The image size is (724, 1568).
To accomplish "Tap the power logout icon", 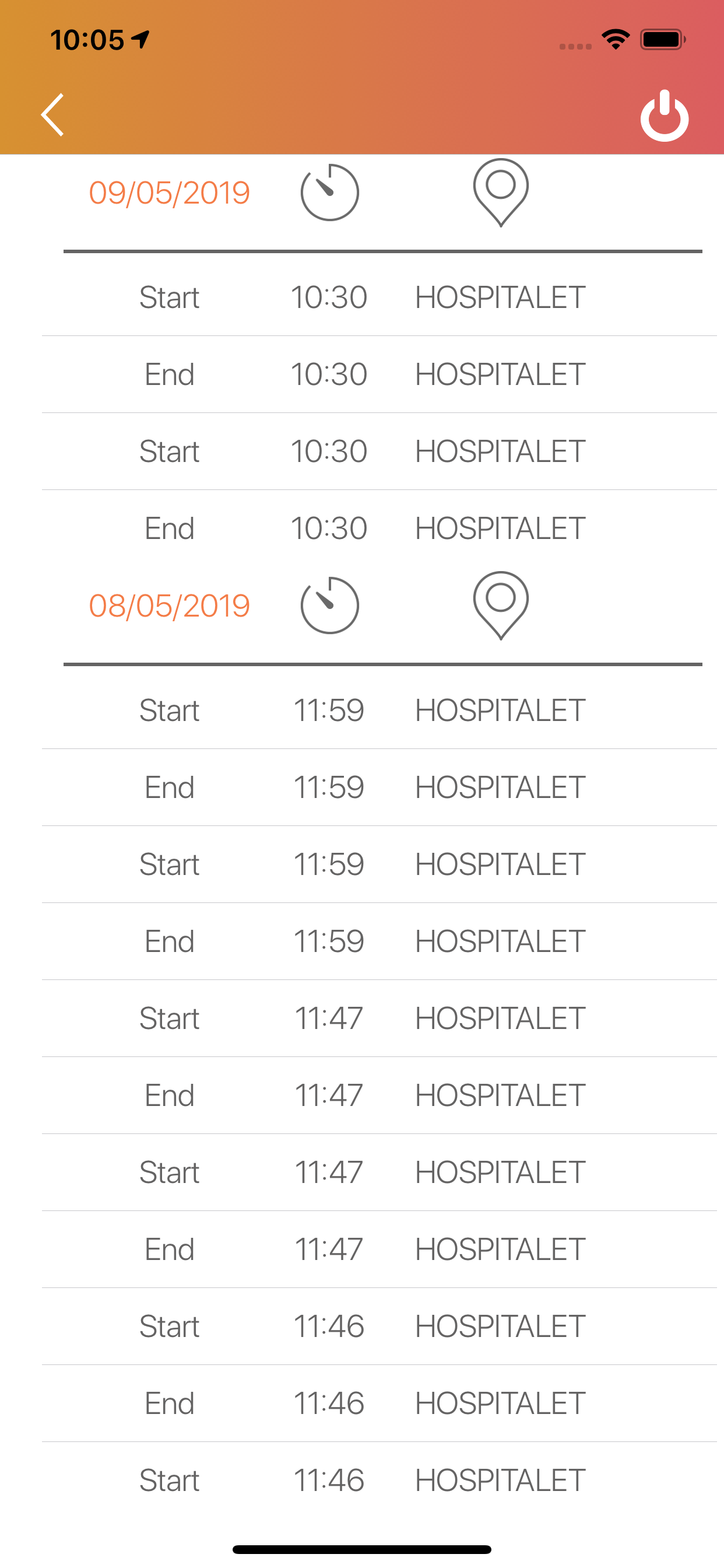I will (x=665, y=116).
